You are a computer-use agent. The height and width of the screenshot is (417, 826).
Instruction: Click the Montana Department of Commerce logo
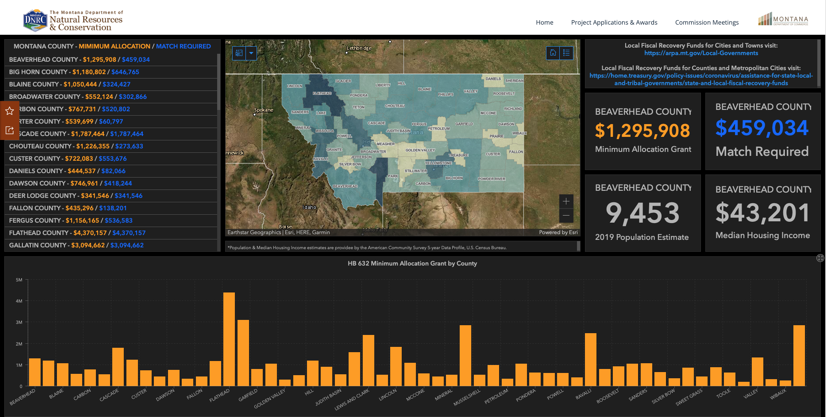point(783,19)
